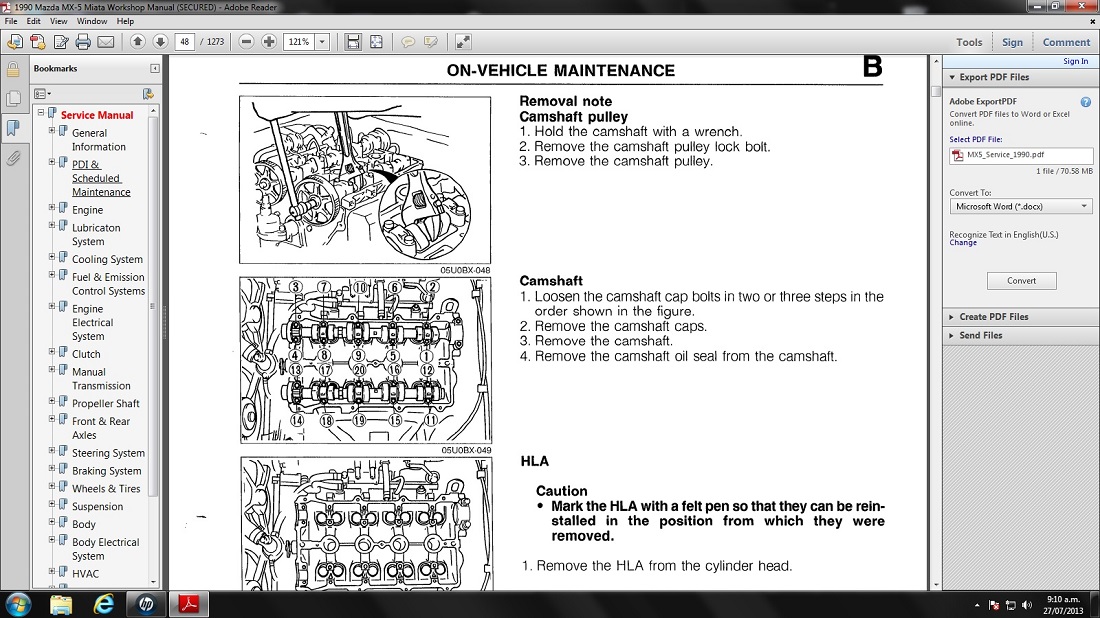The height and width of the screenshot is (618, 1100).
Task: Open the Window menu
Action: tap(92, 21)
